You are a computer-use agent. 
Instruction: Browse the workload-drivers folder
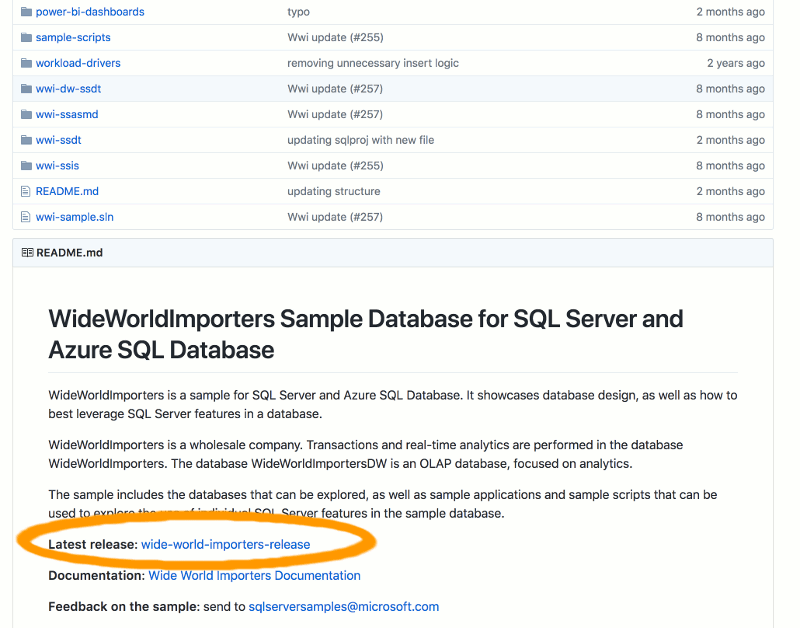[78, 63]
